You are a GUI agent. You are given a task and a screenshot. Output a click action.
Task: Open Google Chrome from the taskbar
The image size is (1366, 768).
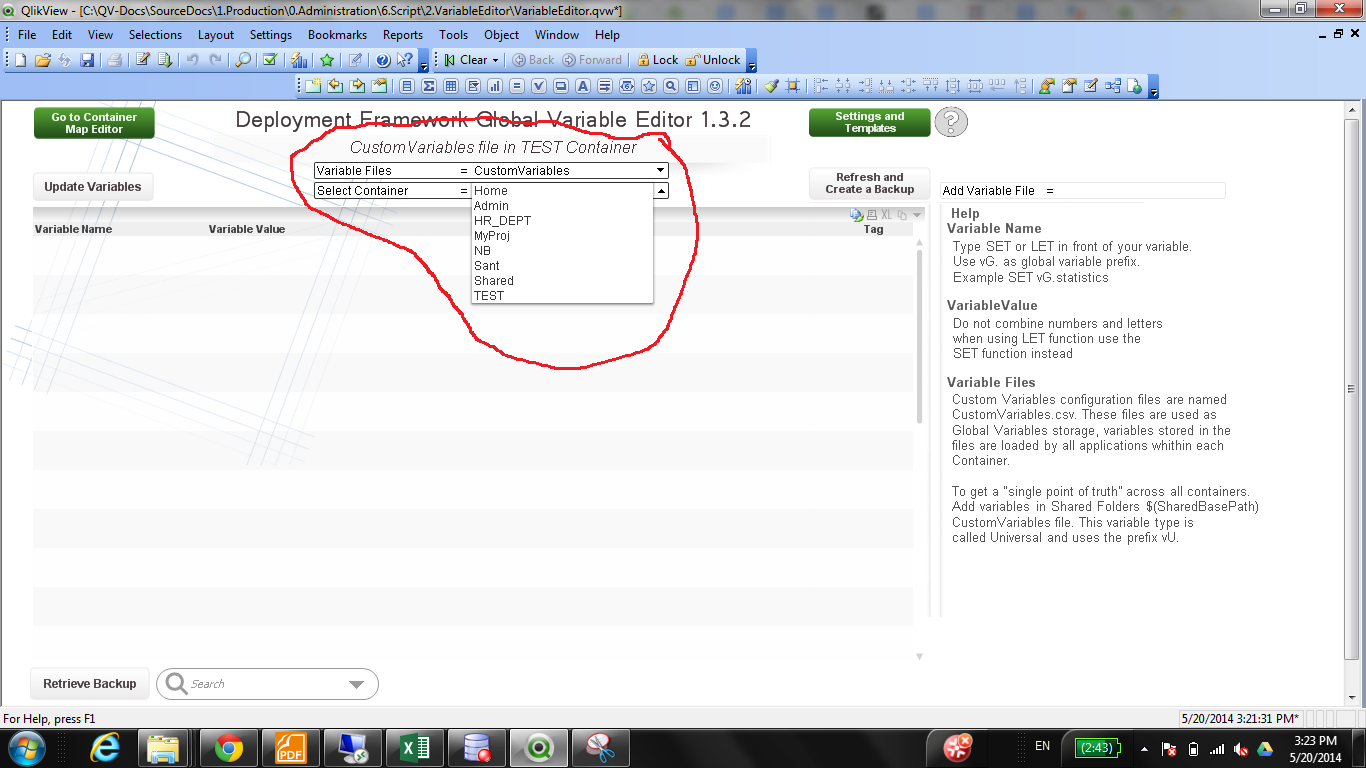[x=229, y=747]
